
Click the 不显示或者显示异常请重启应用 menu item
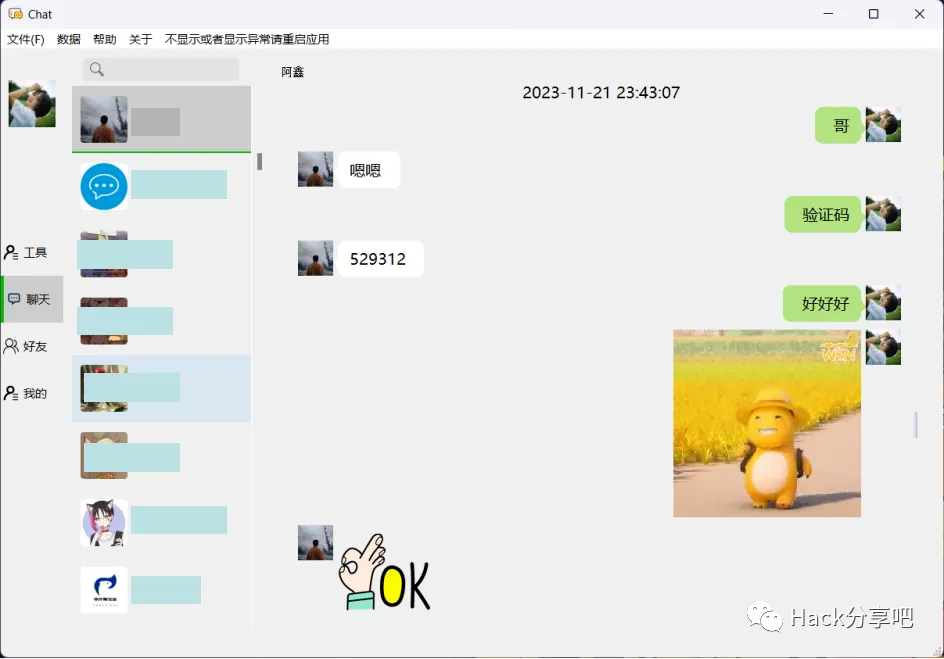[x=247, y=39]
